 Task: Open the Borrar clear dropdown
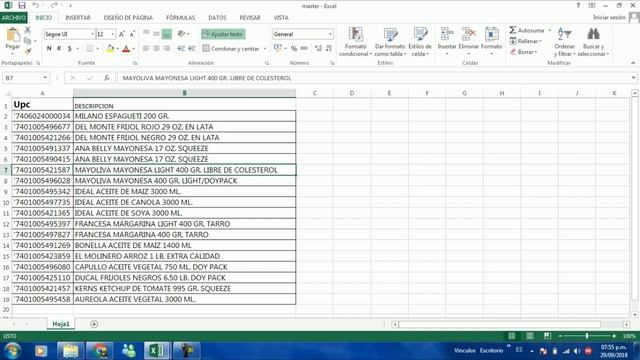[523, 52]
